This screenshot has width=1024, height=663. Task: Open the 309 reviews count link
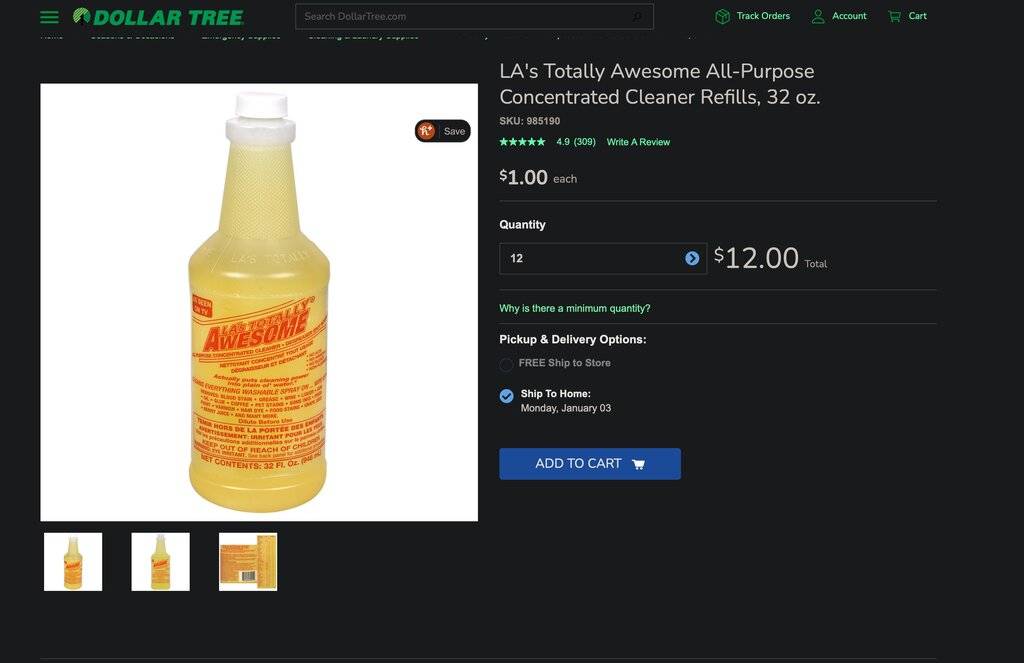click(584, 142)
